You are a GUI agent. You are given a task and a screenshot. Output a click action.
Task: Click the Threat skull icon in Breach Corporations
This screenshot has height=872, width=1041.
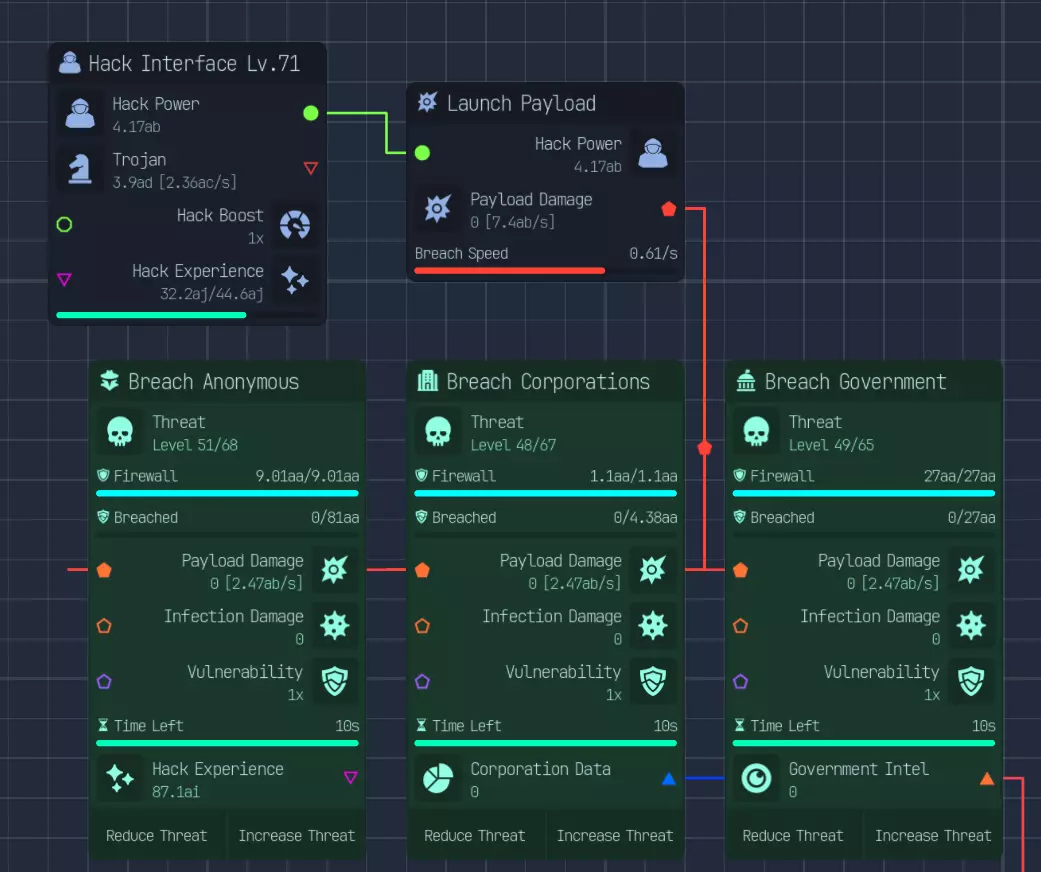(x=438, y=432)
